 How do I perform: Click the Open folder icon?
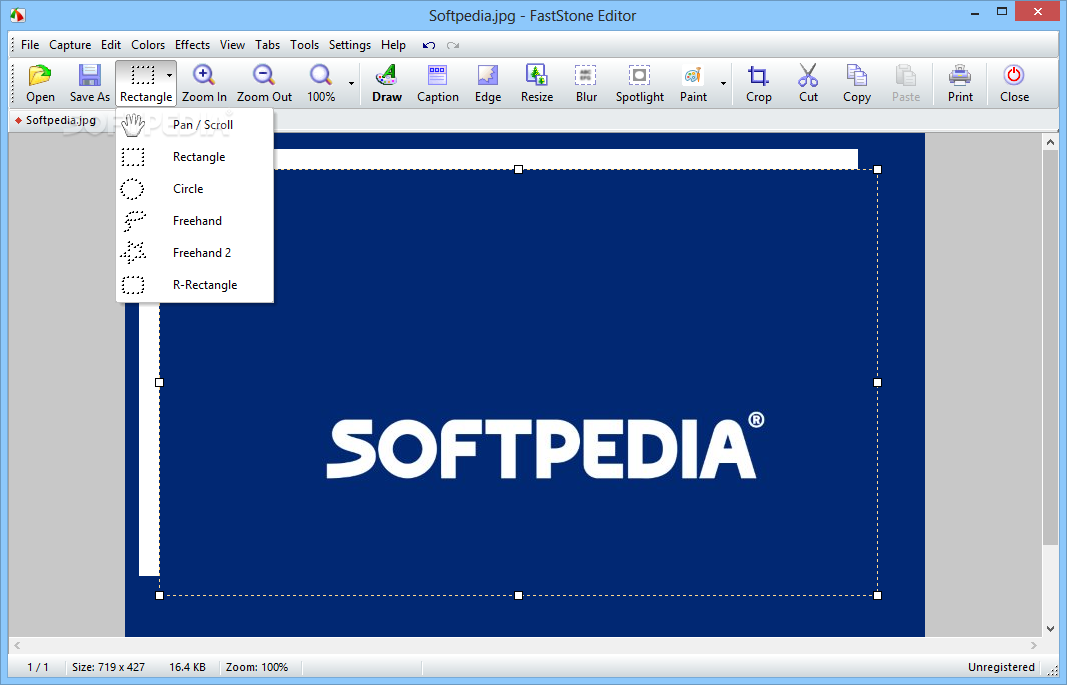pos(40,75)
